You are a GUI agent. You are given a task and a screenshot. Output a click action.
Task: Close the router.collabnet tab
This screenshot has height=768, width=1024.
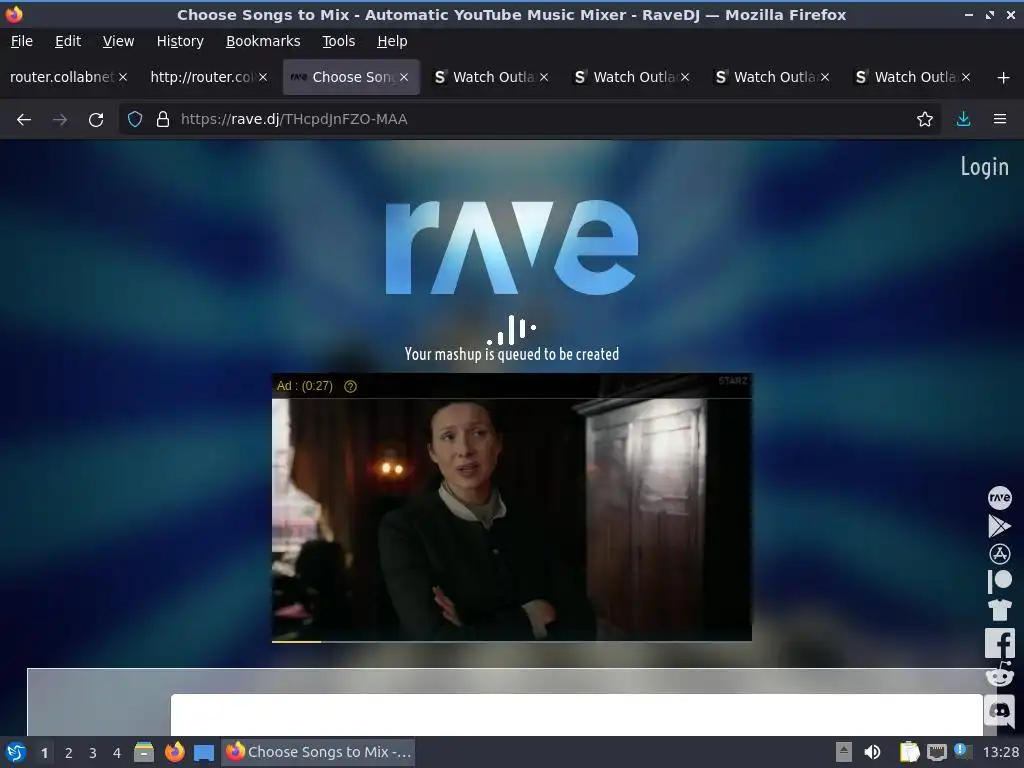[123, 77]
